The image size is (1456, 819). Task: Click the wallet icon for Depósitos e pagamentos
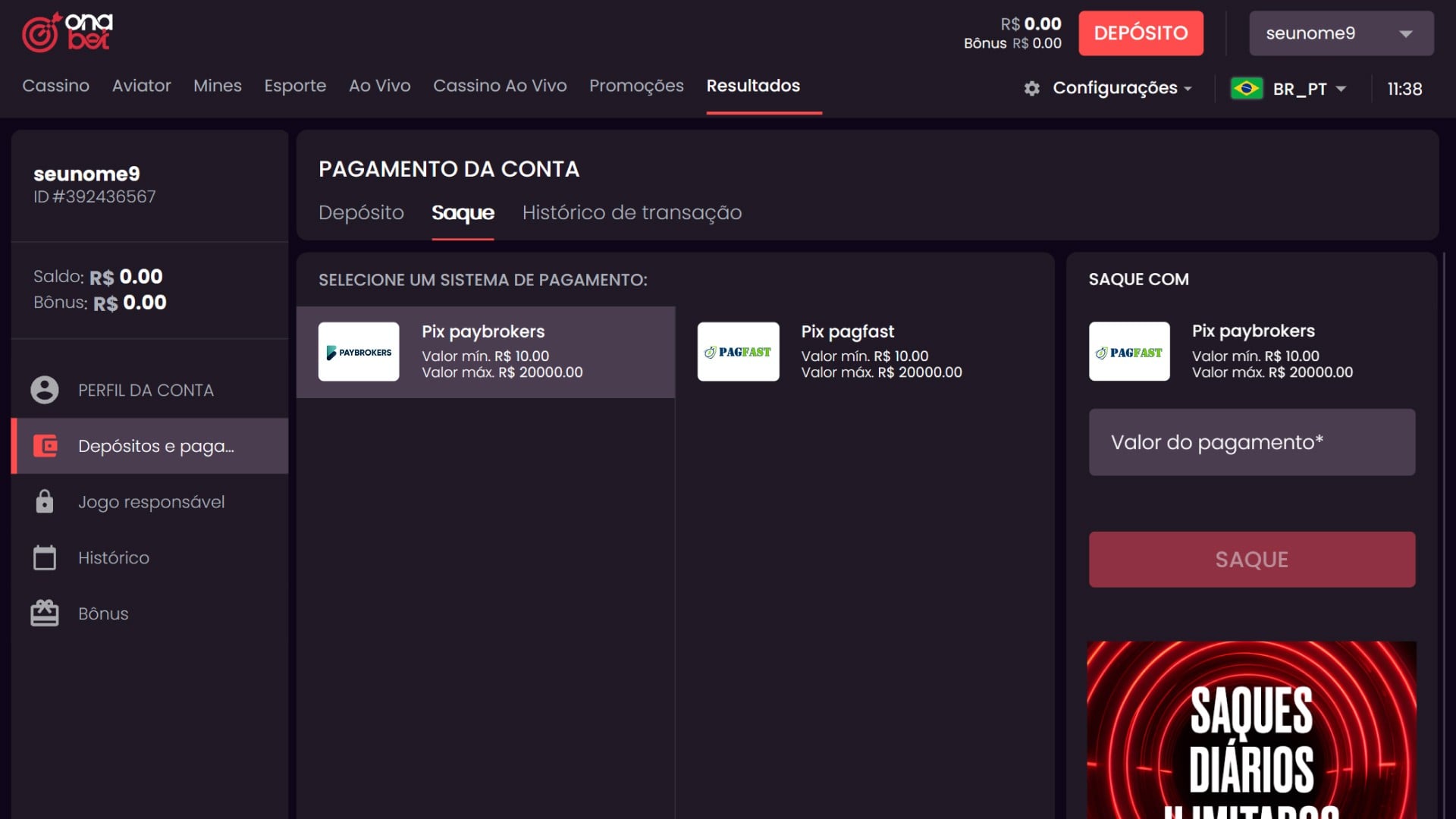pos(45,446)
